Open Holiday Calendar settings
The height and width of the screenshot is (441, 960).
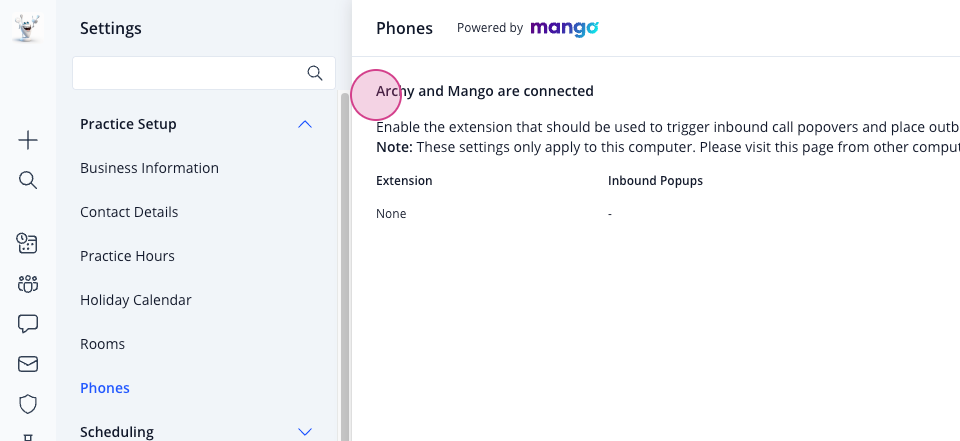coord(136,300)
